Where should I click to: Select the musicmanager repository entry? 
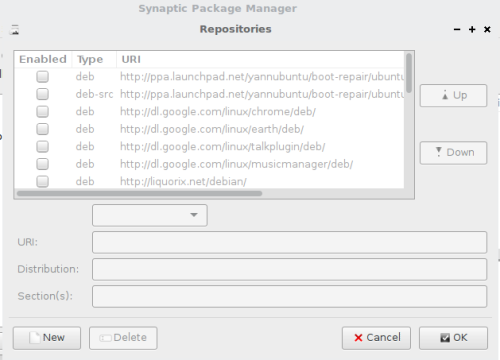point(209,164)
